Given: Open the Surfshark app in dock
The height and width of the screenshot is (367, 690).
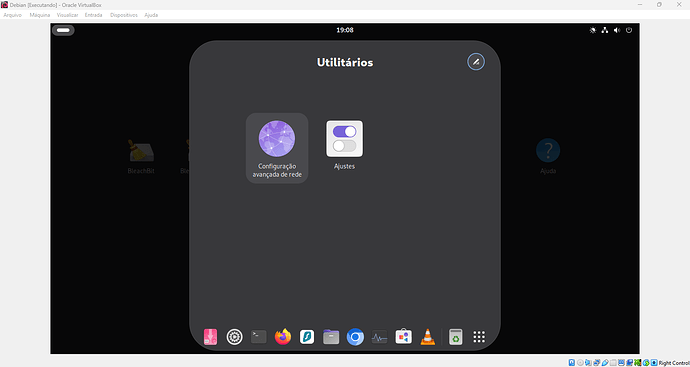Looking at the screenshot, I should click(x=307, y=337).
